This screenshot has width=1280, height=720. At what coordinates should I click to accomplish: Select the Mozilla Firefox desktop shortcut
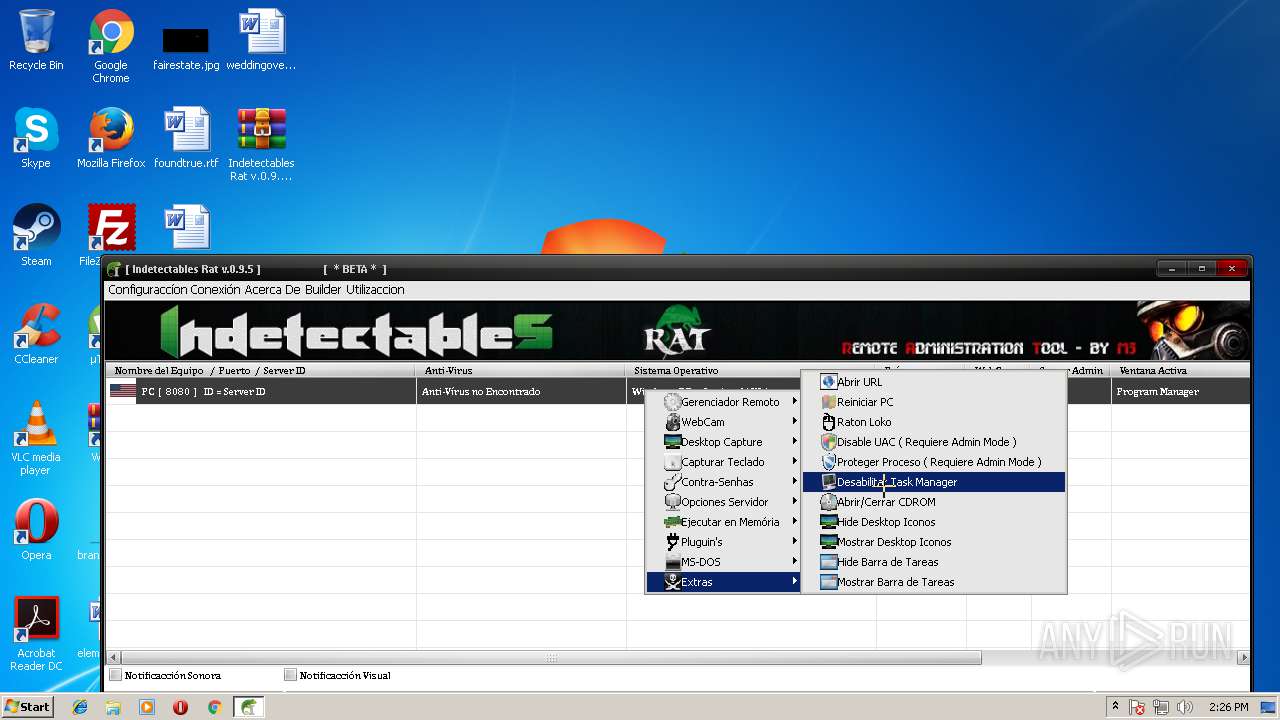tap(111, 138)
